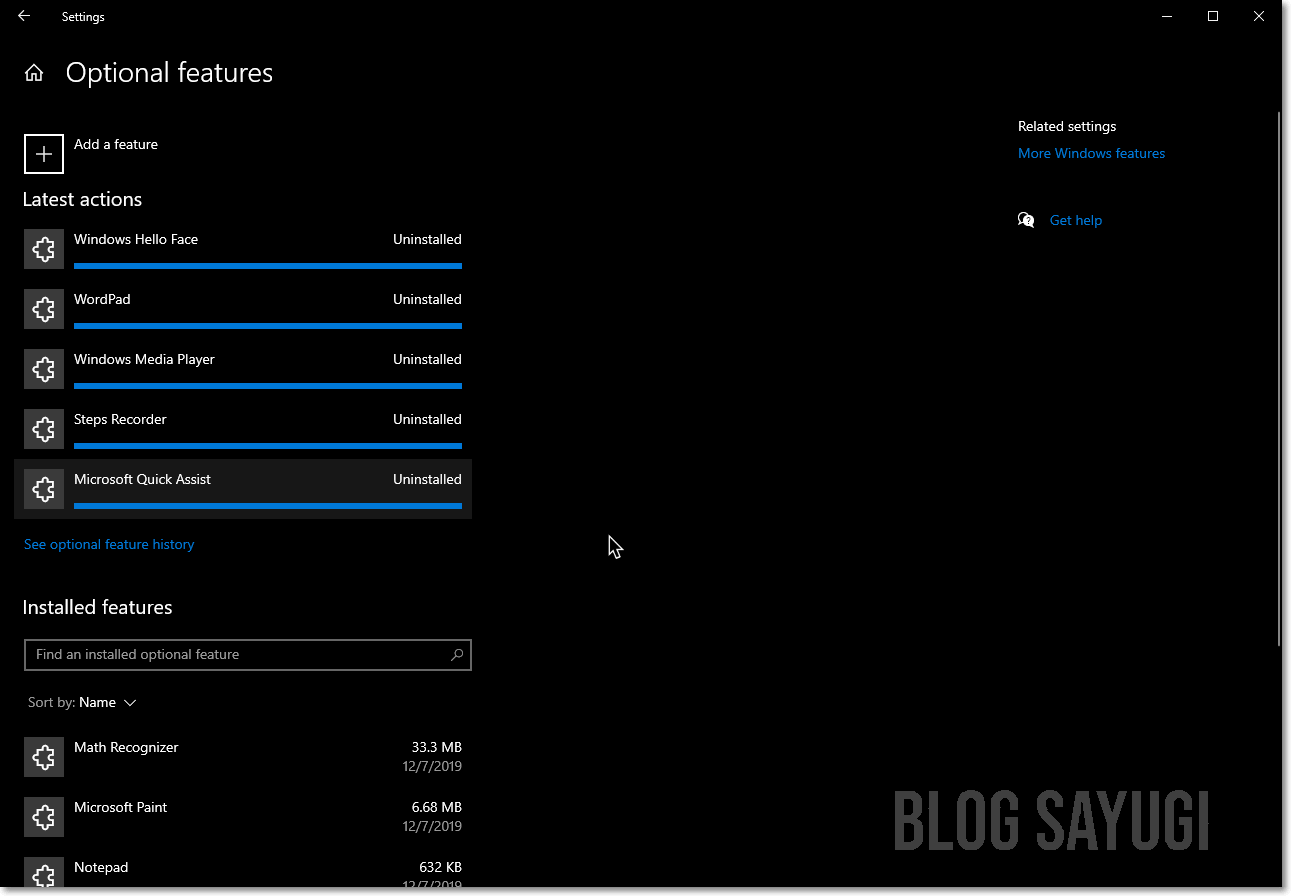Click the Settings window vertical scrollbar
Image resolution: width=1291 pixels, height=896 pixels.
click(x=1279, y=380)
